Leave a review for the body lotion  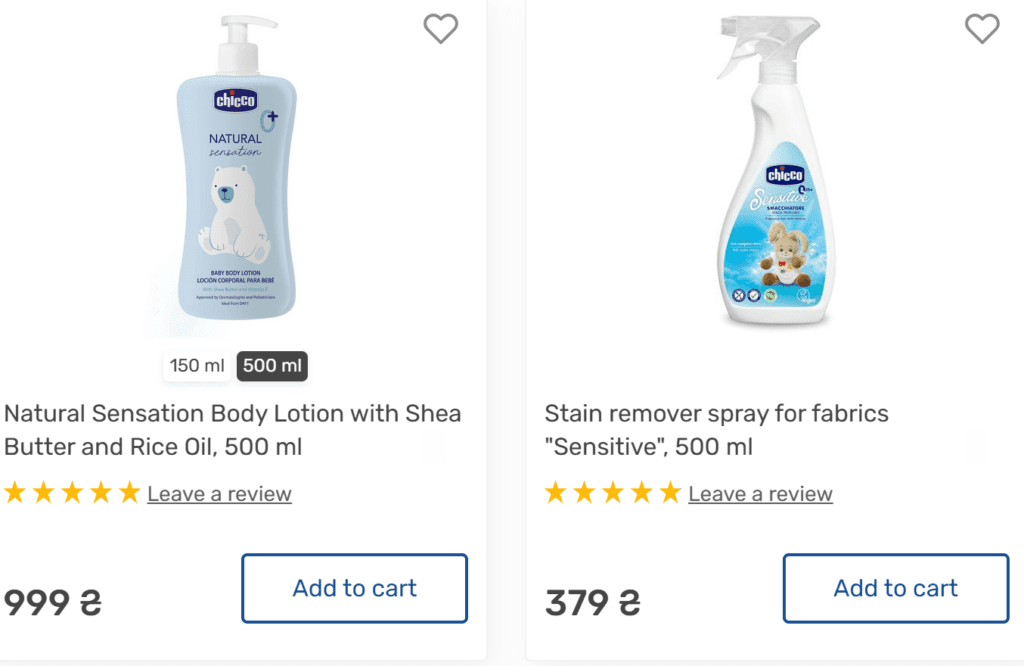tap(219, 494)
